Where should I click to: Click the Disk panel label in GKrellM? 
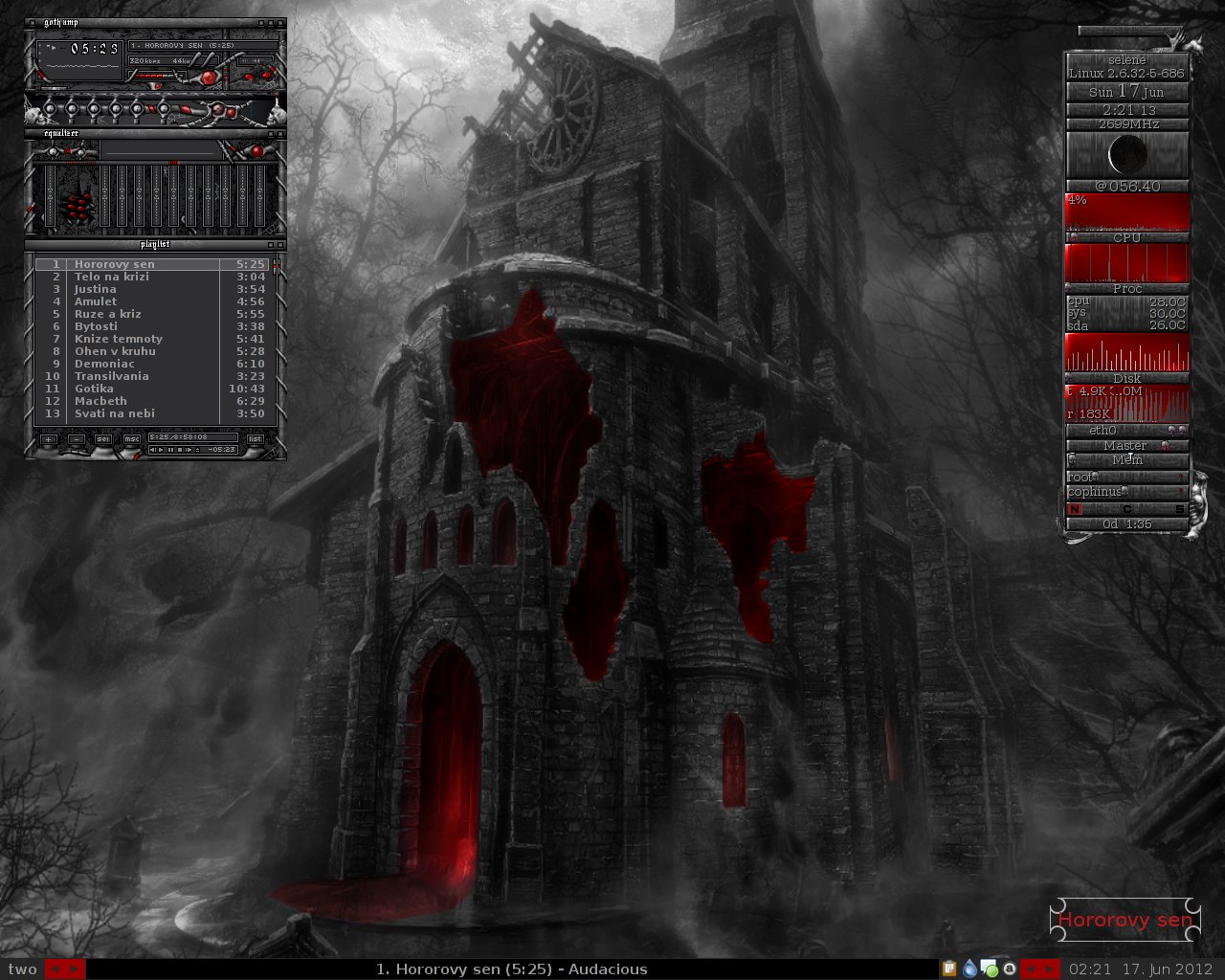tap(1127, 378)
